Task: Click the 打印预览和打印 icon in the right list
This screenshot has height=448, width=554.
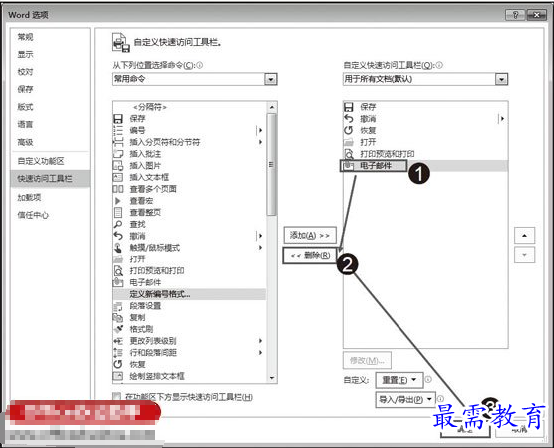Action: tap(349, 154)
